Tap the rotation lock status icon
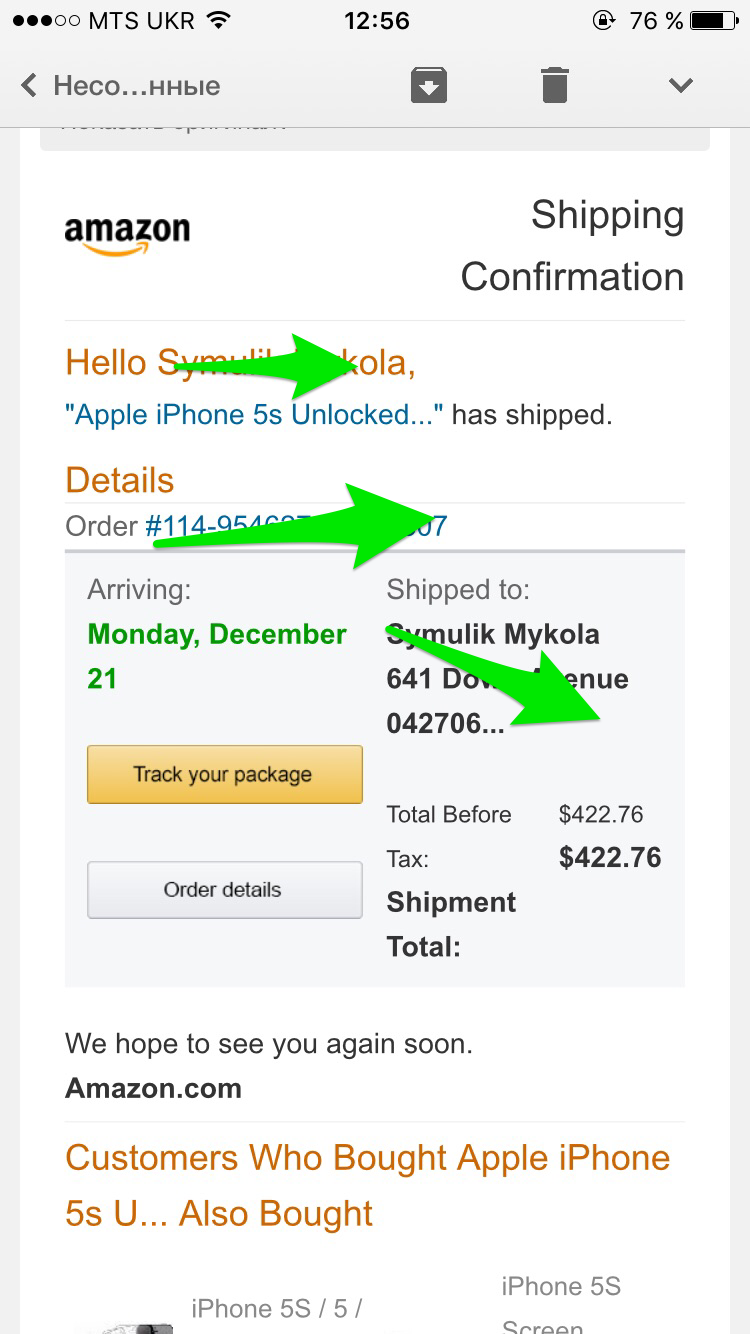The image size is (750, 1334). pos(604,20)
